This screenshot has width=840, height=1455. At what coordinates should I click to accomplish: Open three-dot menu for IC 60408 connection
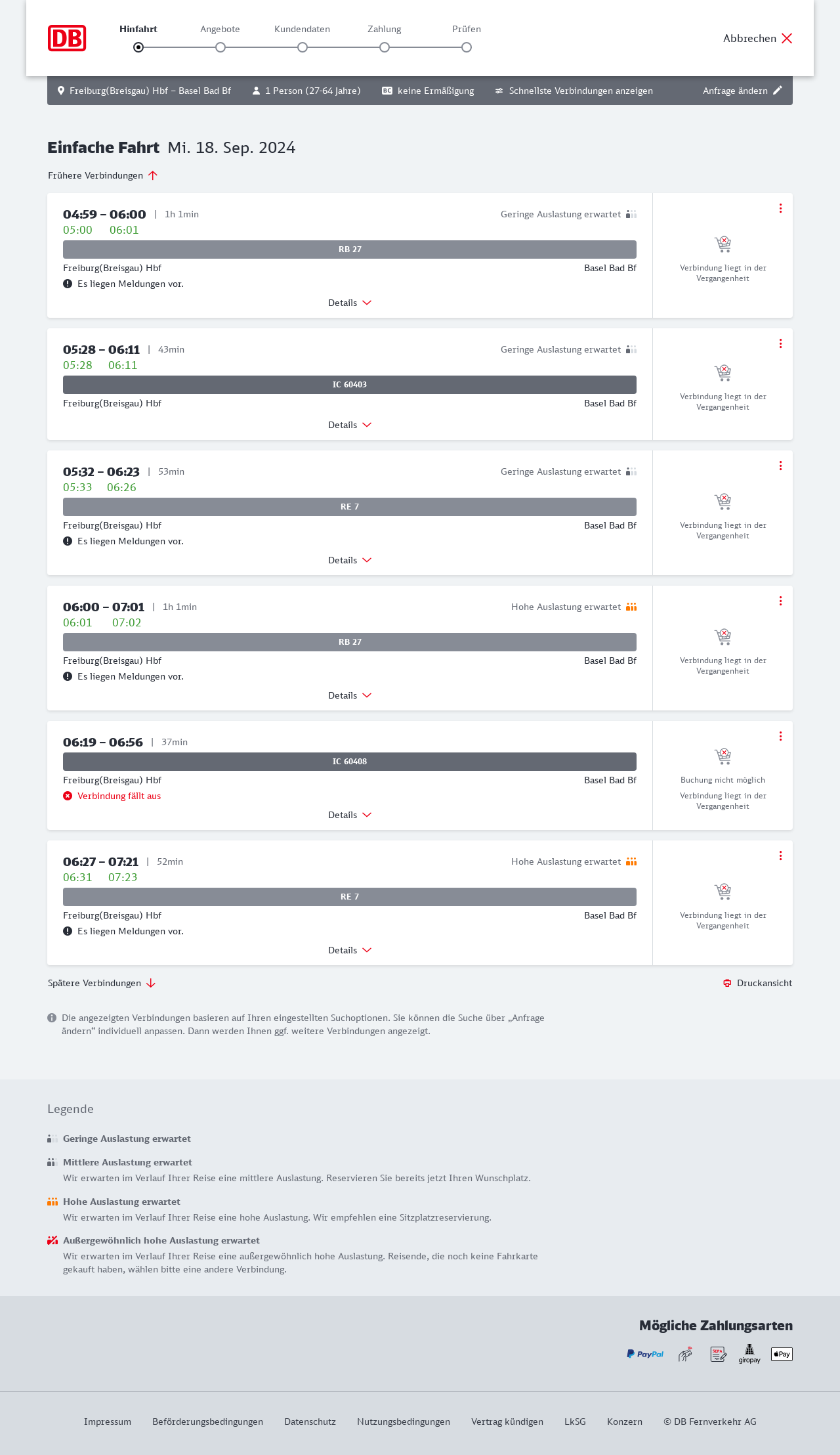(x=780, y=736)
